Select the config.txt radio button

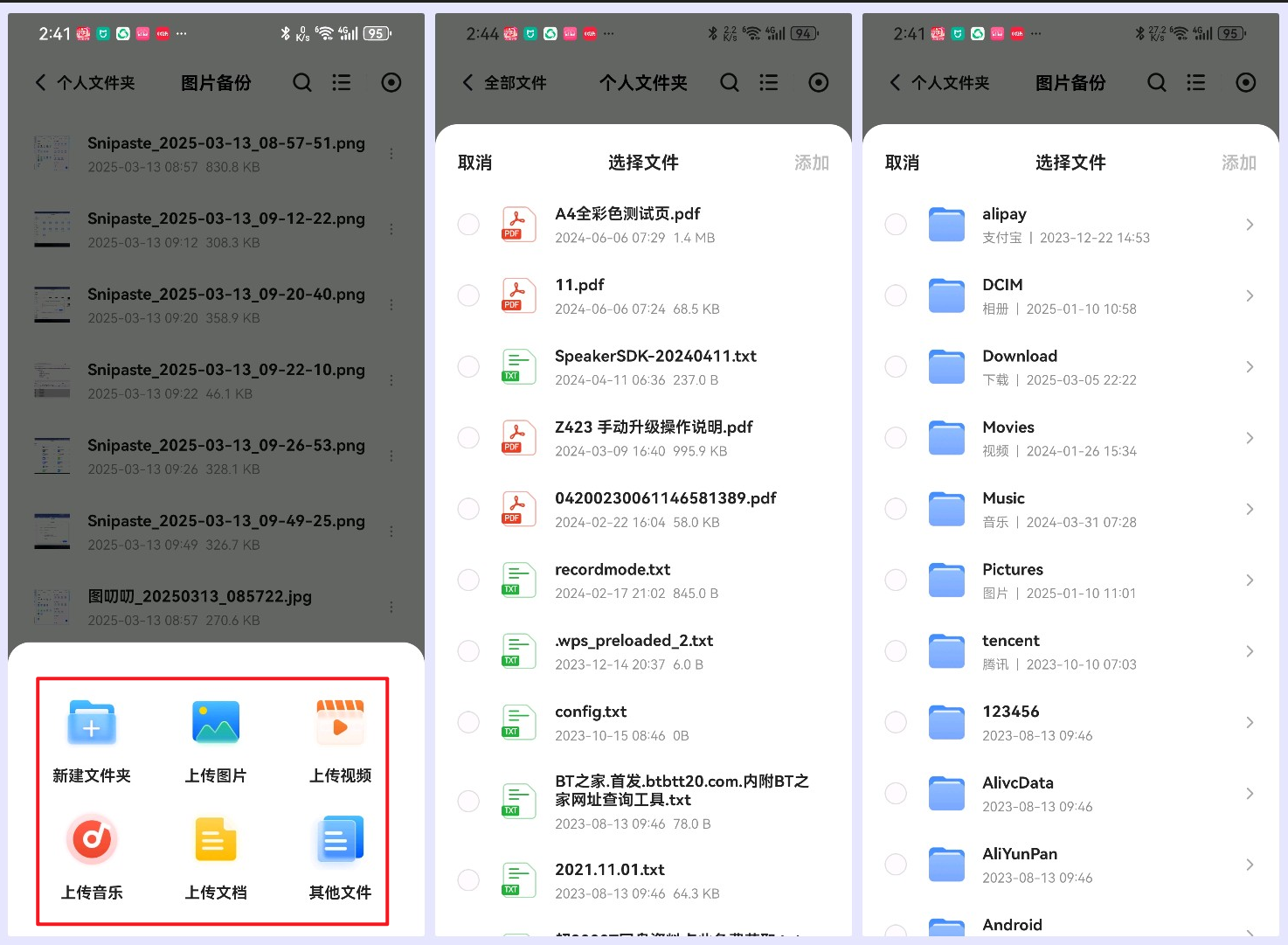pyautogui.click(x=468, y=722)
